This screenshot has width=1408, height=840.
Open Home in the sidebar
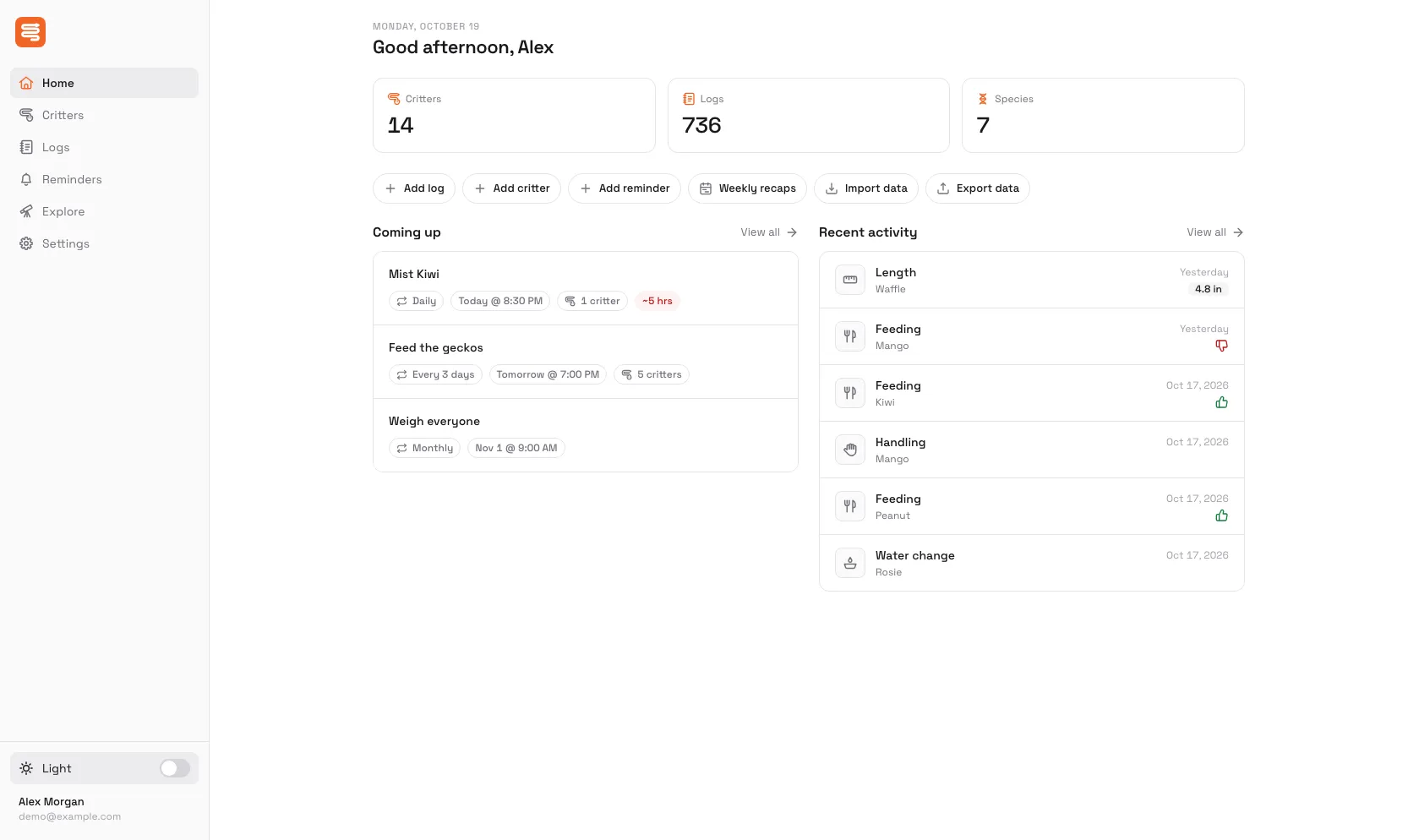[104, 83]
